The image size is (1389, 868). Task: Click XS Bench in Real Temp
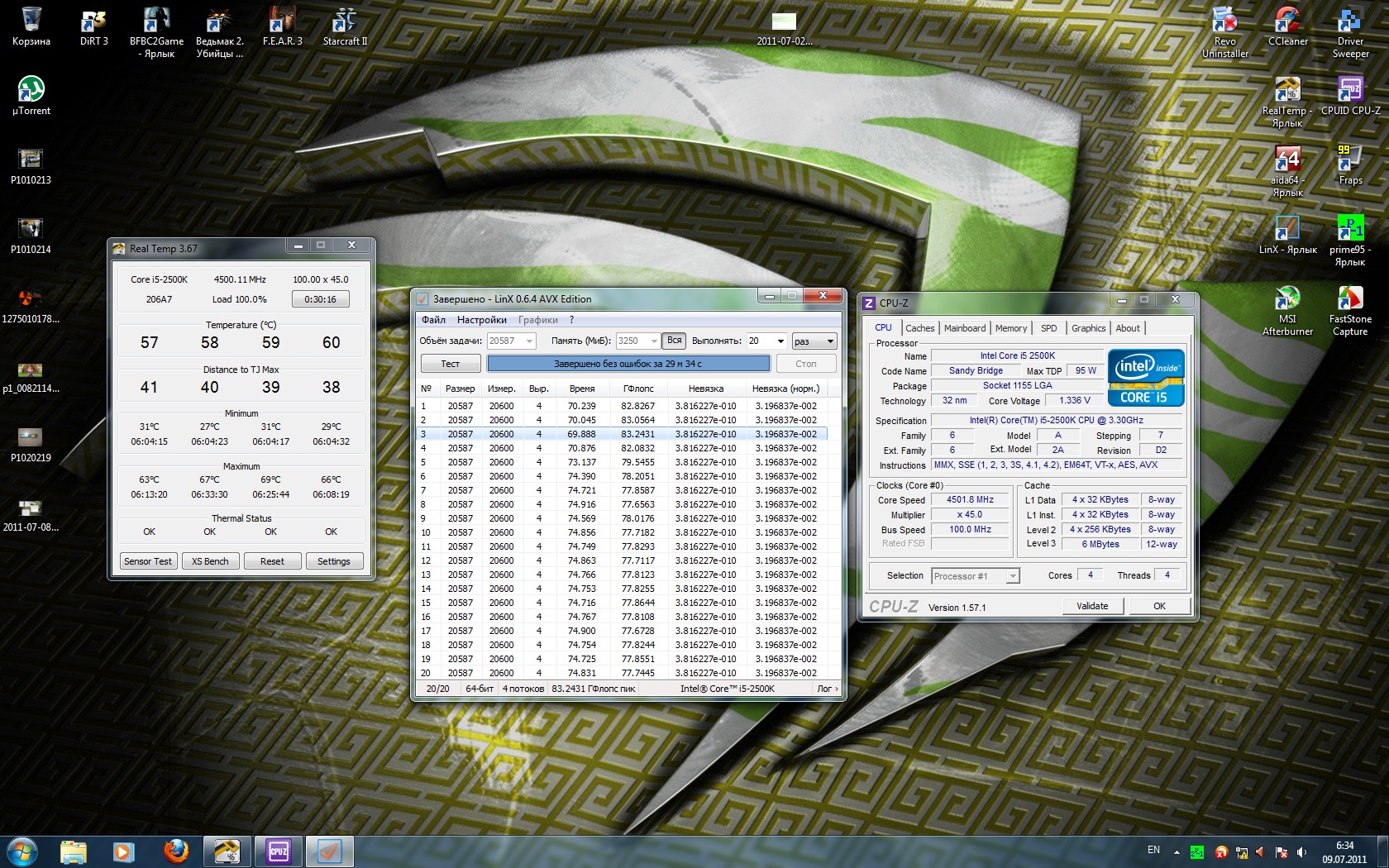210,561
